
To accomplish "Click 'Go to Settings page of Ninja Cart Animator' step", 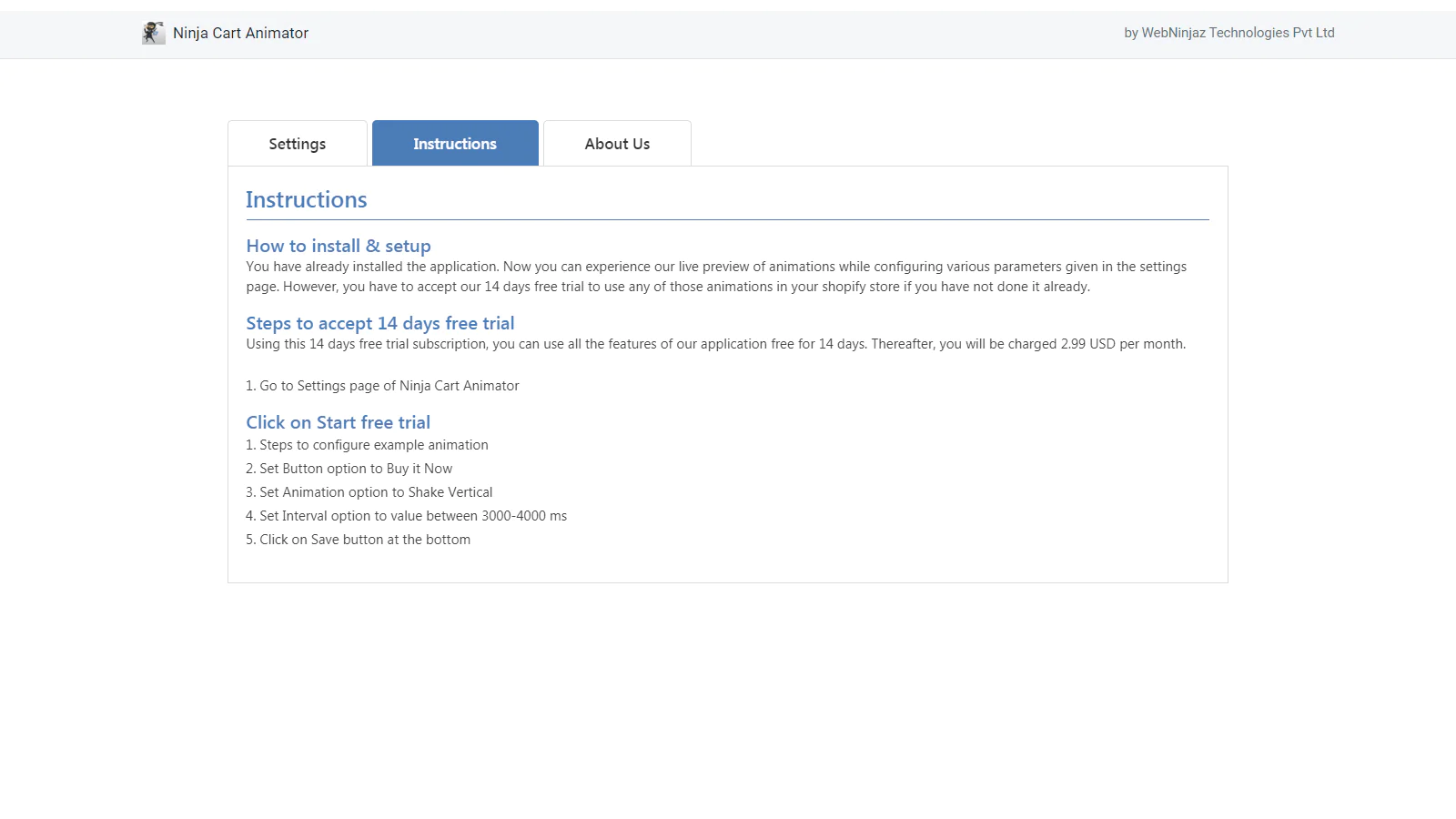I will 382,386.
